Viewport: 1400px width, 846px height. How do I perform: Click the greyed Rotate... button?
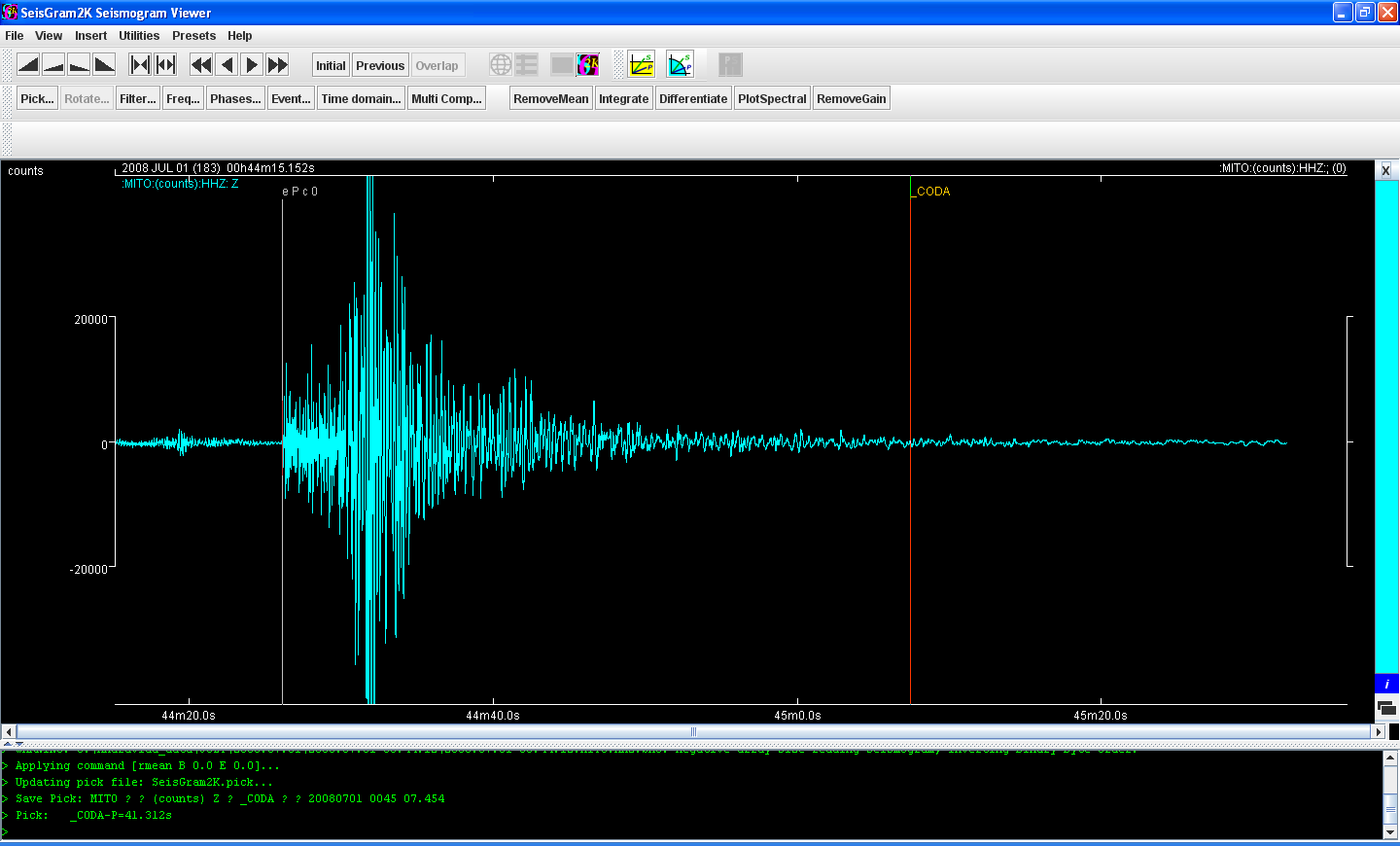tap(87, 98)
